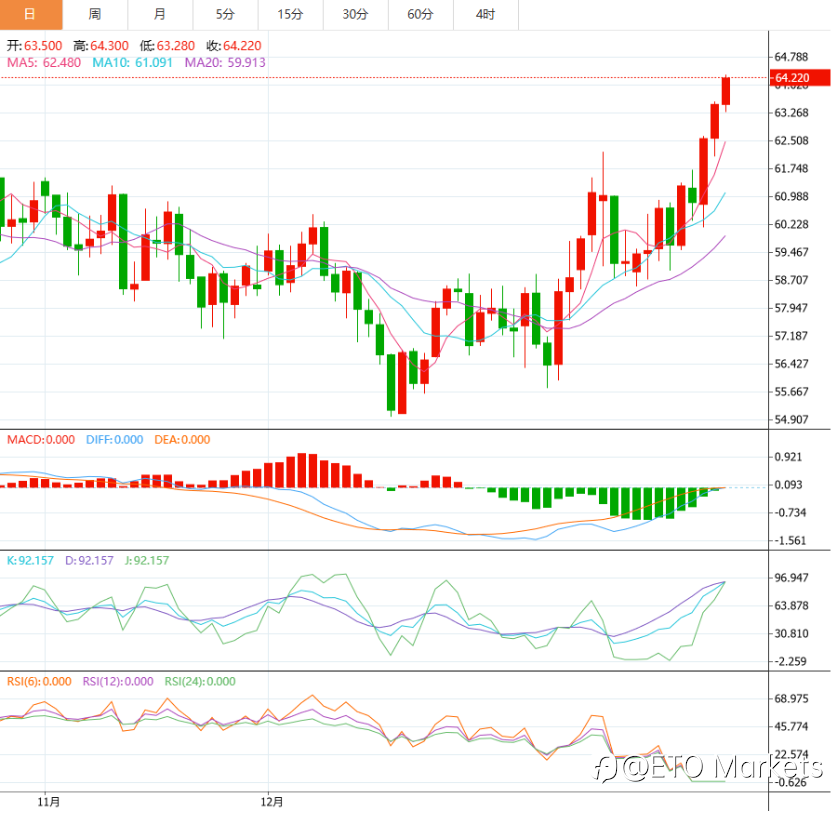
Task: Click the MA10: 61.091 indicator label
Action: [132, 63]
